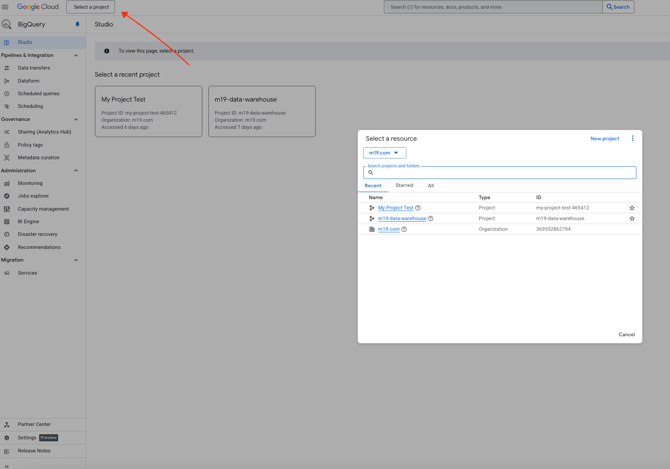Collapse the Migration section

(76, 260)
